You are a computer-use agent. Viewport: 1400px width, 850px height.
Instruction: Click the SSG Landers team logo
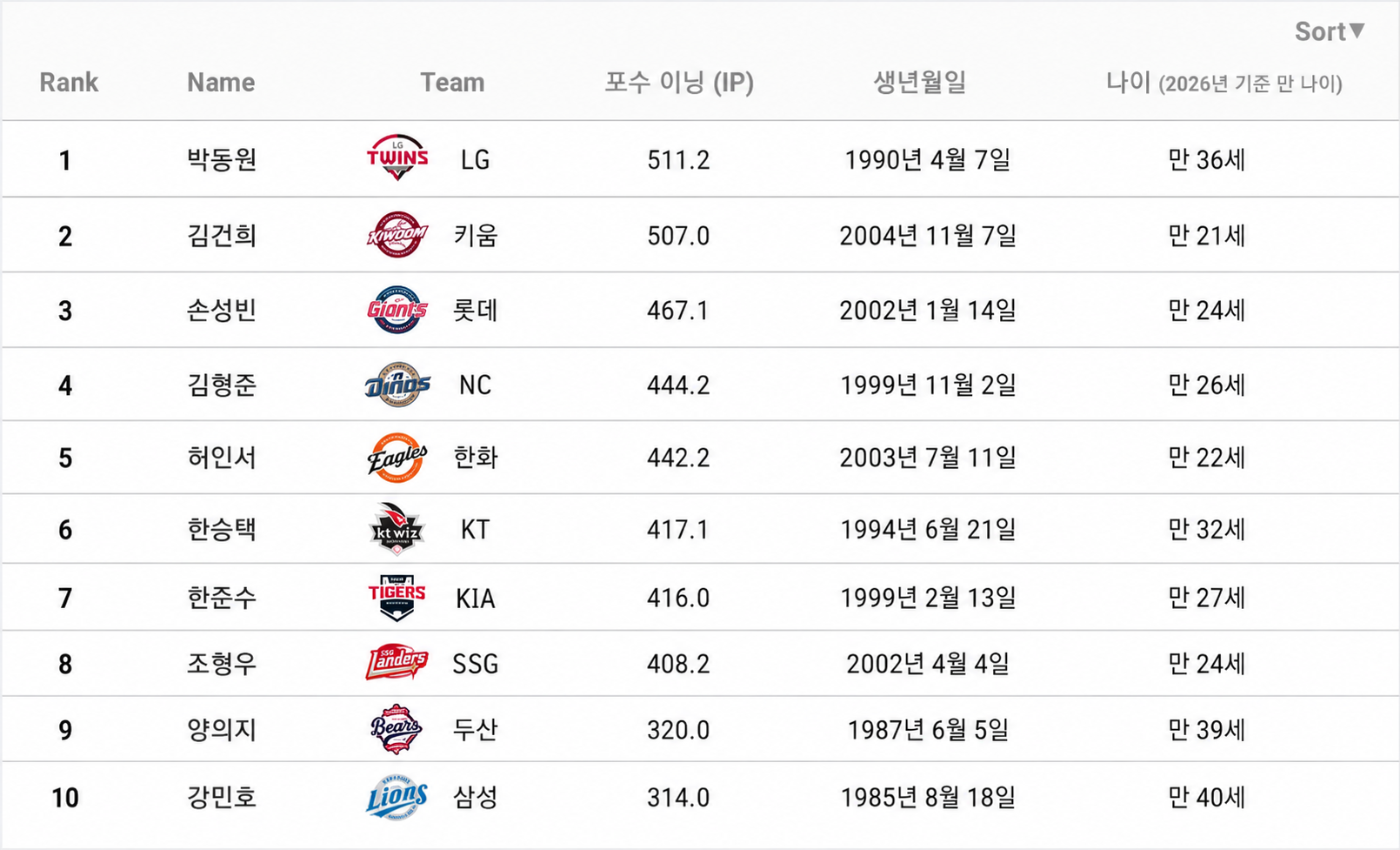click(x=397, y=663)
